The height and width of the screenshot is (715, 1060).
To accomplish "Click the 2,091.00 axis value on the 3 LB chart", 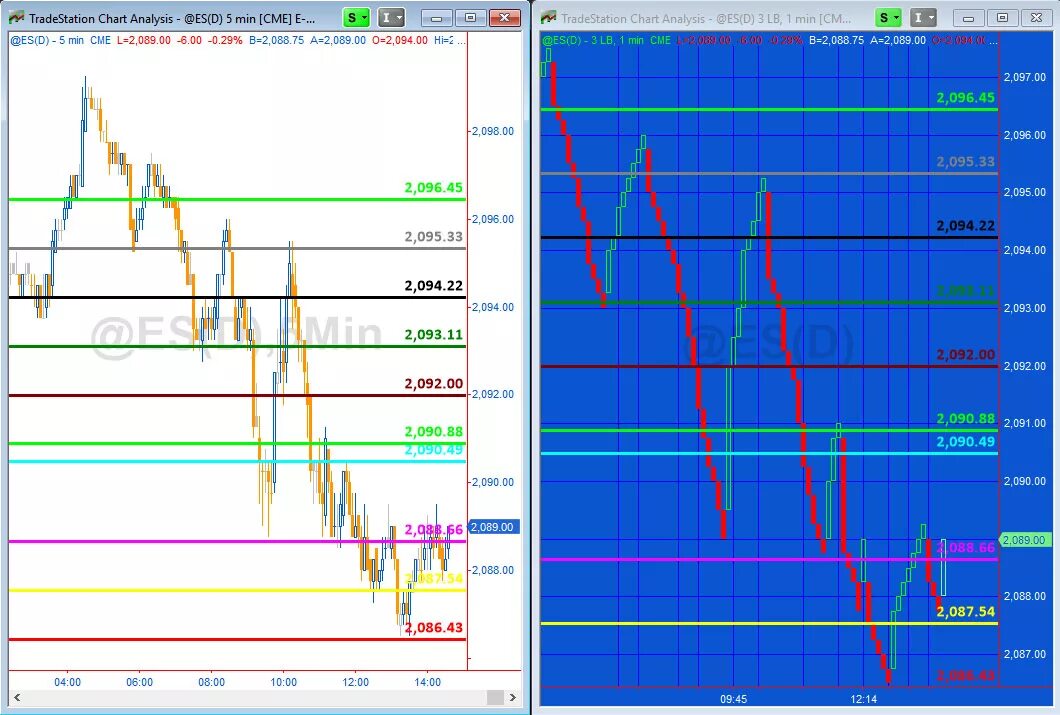I will click(1024, 423).
